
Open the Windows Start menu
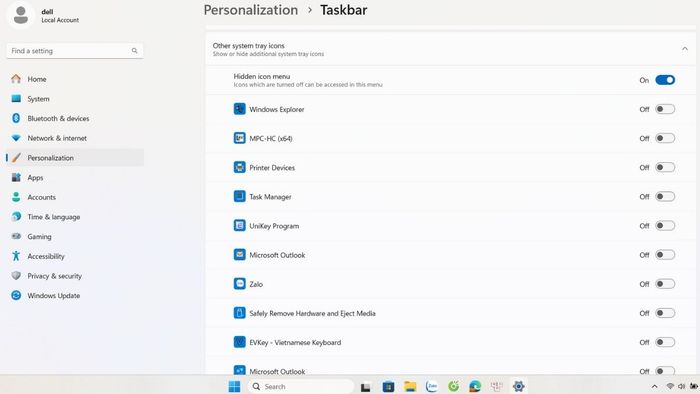click(234, 386)
